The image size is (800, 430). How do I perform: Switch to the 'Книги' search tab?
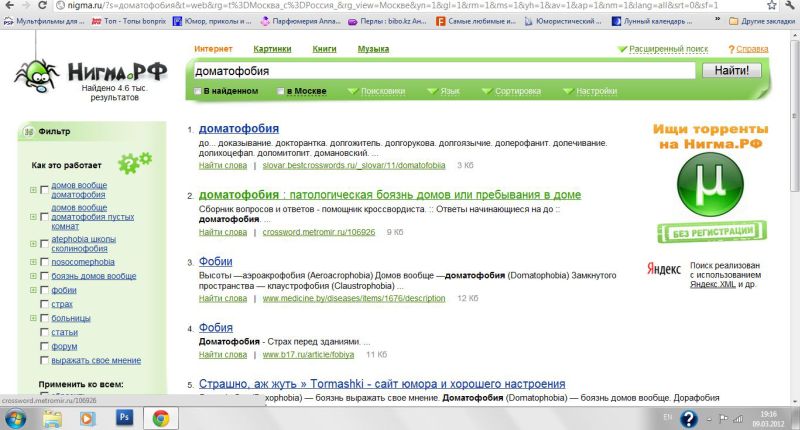click(x=324, y=49)
